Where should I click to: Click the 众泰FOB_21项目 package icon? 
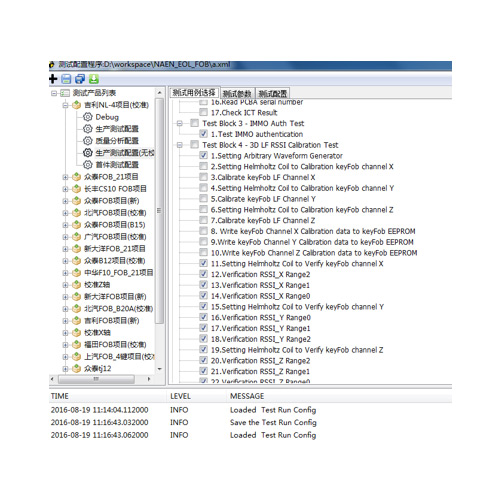tap(77, 177)
